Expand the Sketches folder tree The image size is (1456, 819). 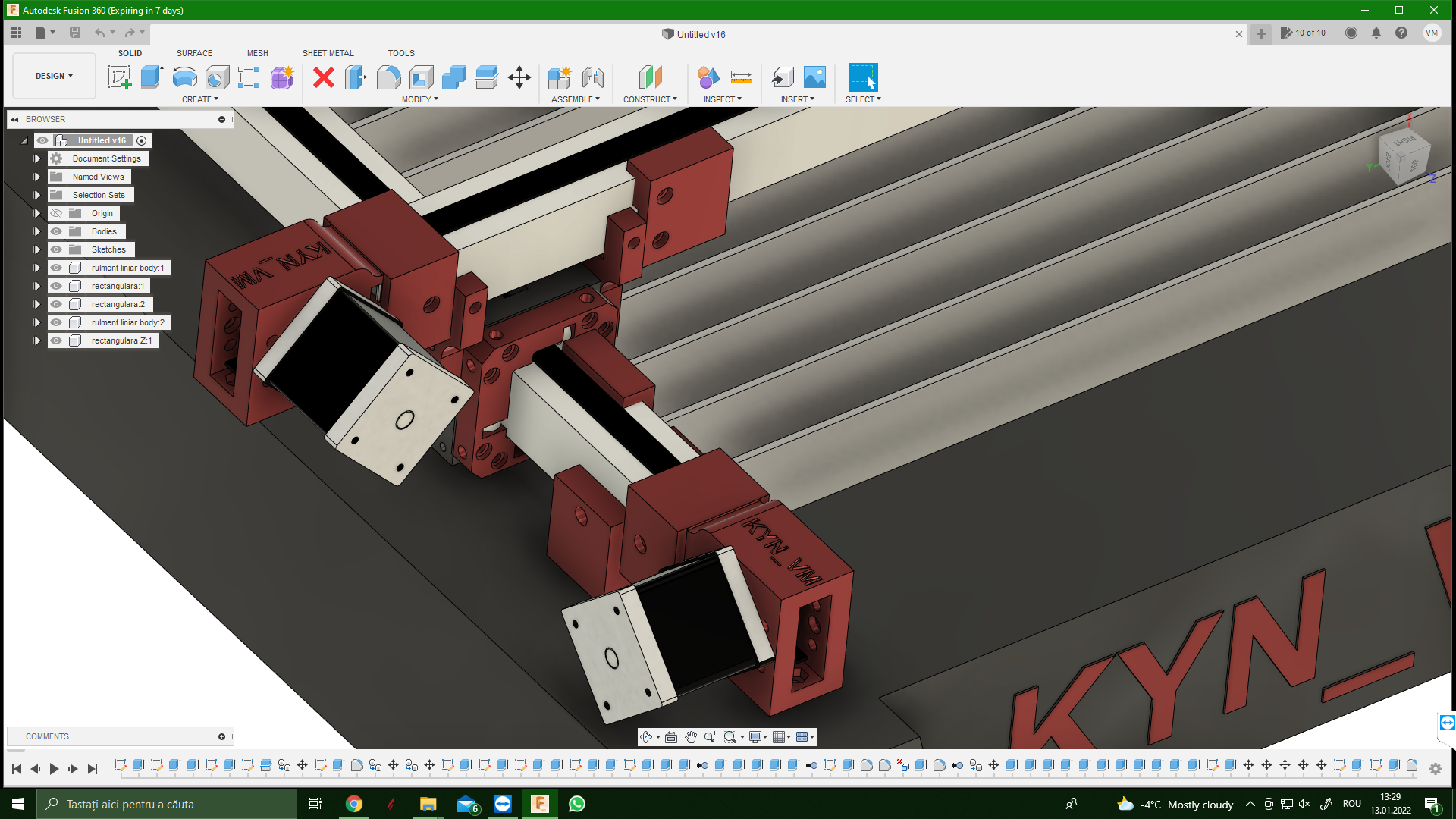click(36, 249)
